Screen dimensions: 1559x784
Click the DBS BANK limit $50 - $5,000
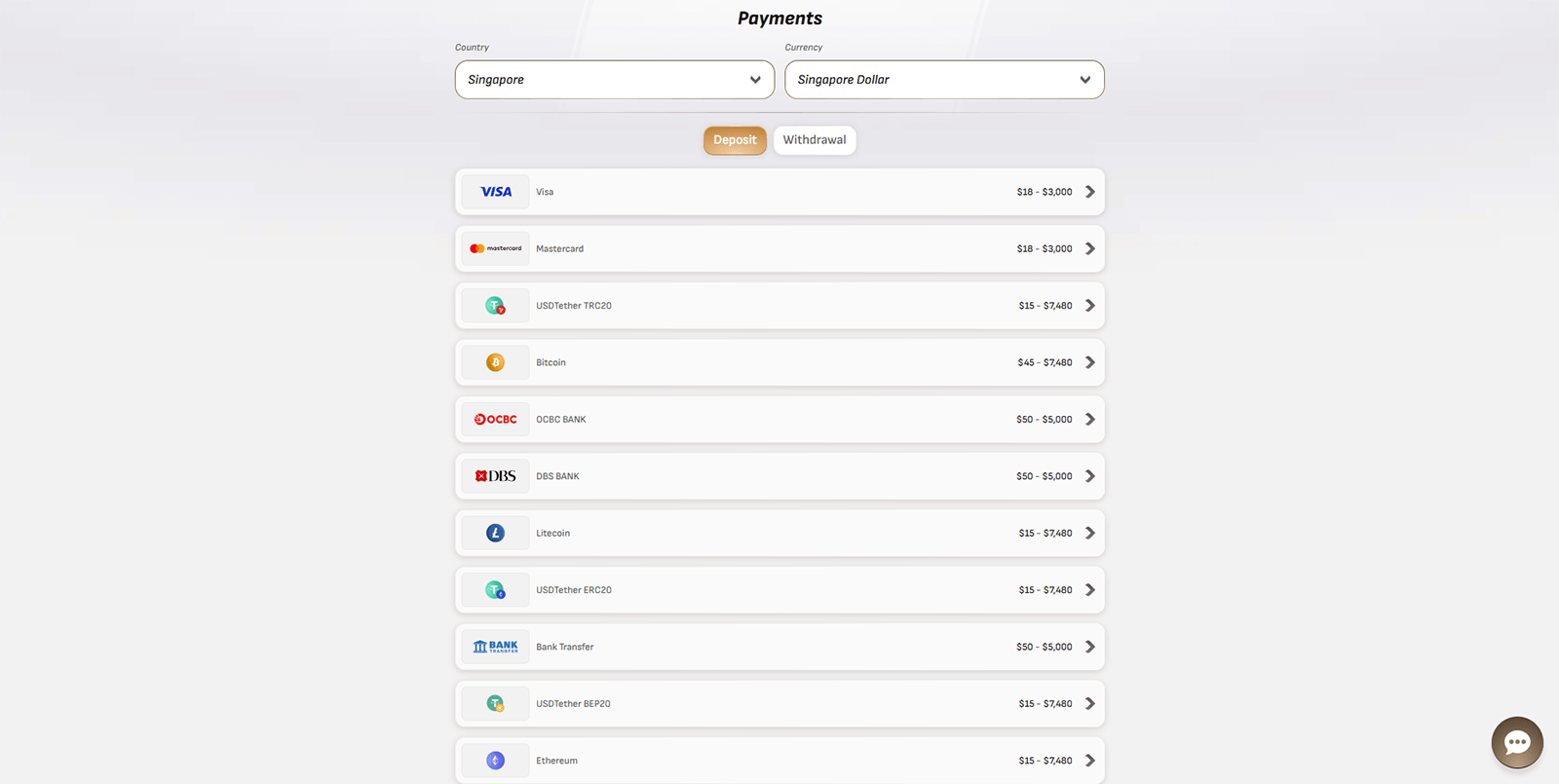click(x=1045, y=476)
